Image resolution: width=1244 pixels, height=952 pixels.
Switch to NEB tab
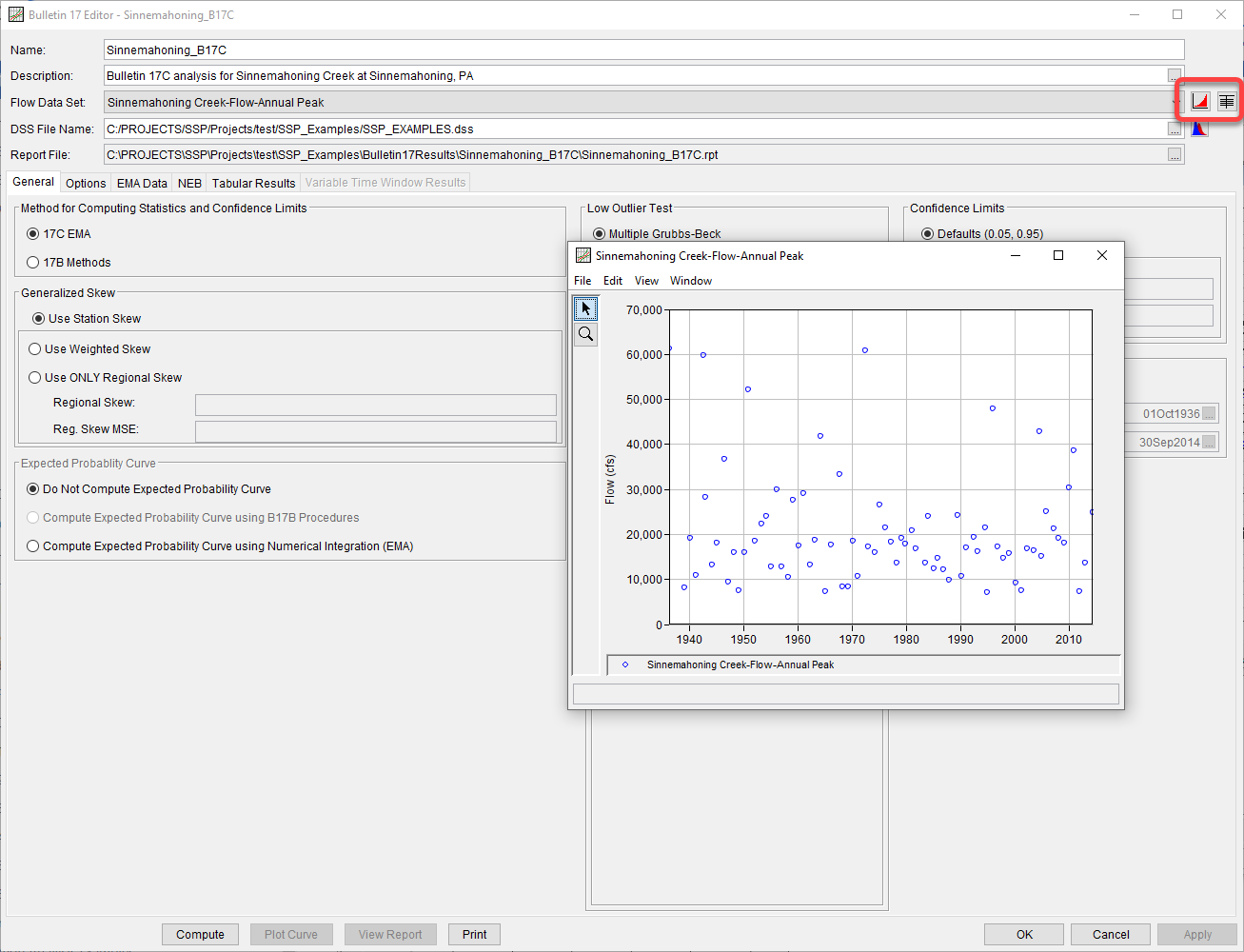[189, 183]
